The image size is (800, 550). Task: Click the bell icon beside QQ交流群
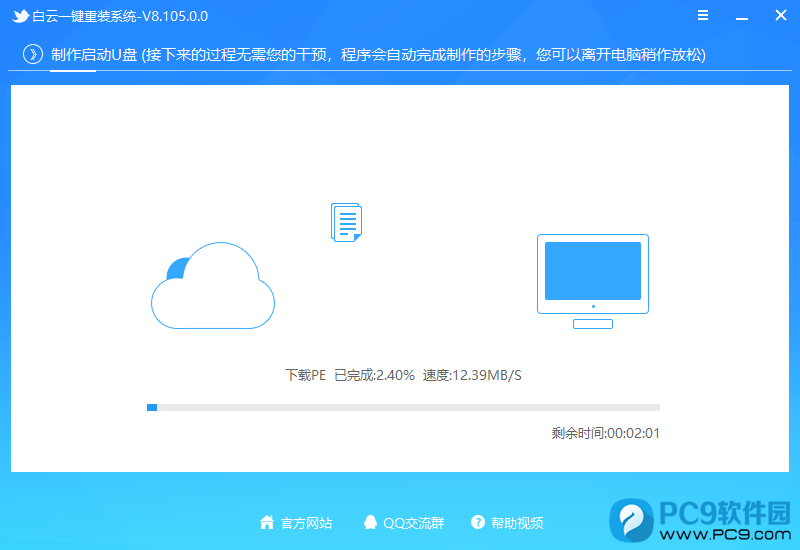coord(370,522)
